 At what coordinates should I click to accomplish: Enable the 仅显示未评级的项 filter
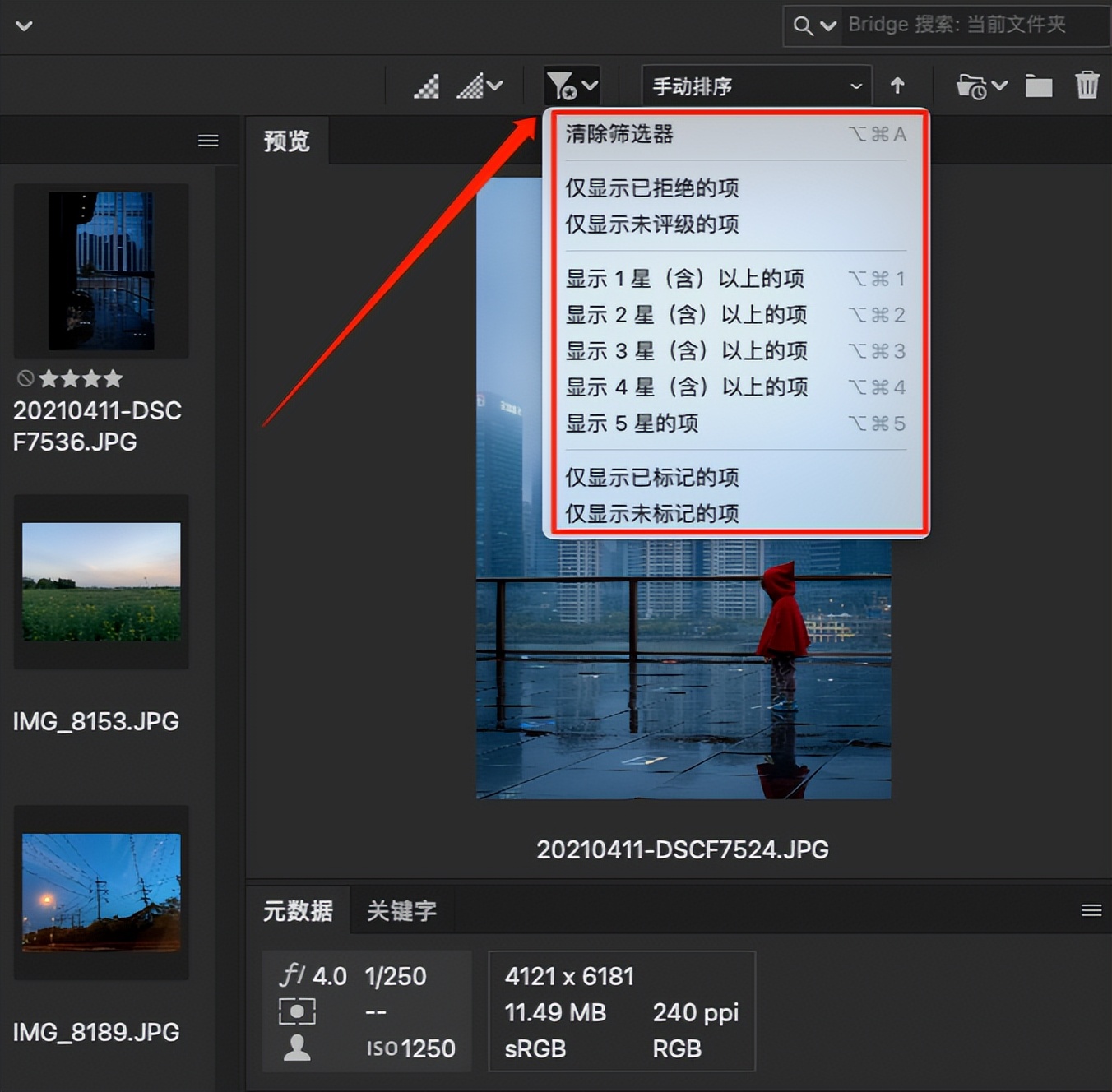click(x=651, y=224)
